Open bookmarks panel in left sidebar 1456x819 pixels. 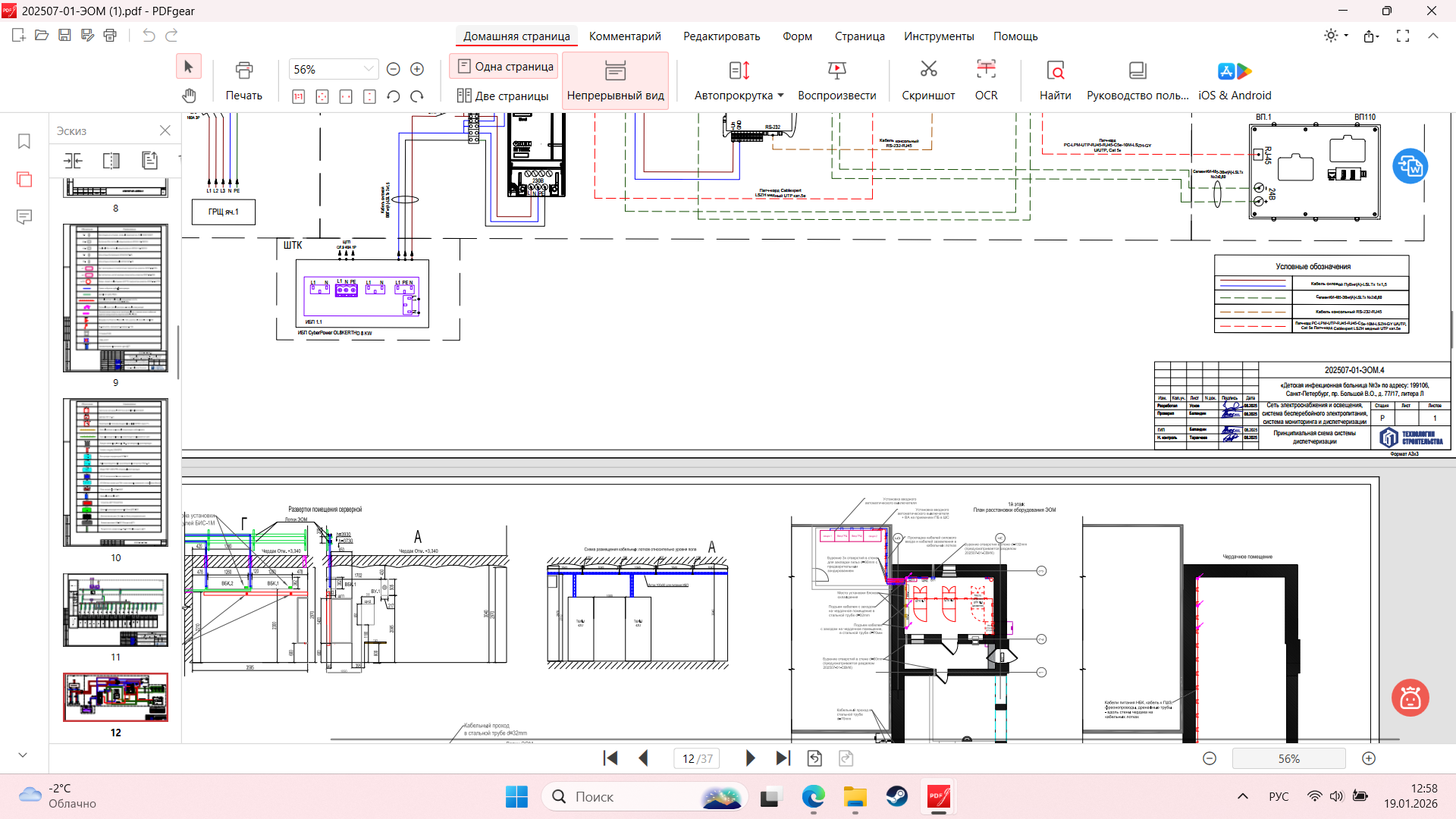pyautogui.click(x=24, y=142)
